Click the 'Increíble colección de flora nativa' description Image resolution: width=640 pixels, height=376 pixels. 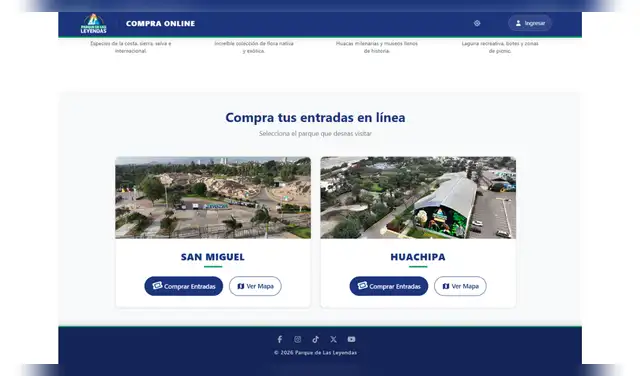click(x=254, y=47)
